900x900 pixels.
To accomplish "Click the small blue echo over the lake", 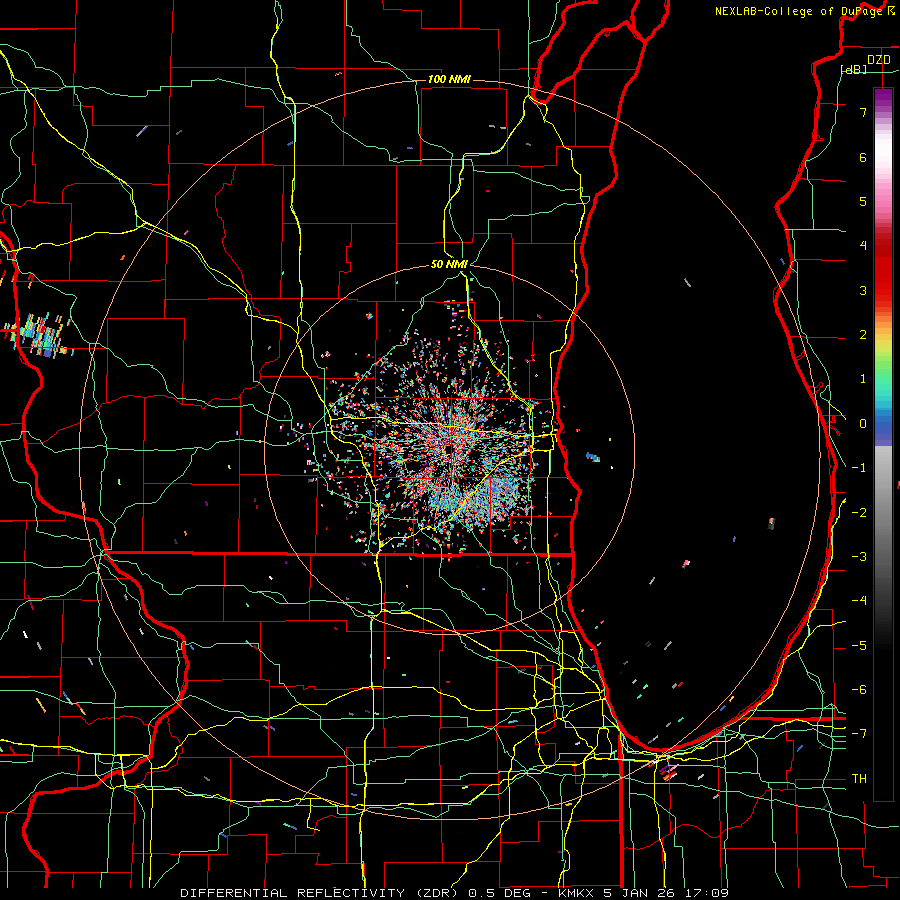I will click(593, 457).
